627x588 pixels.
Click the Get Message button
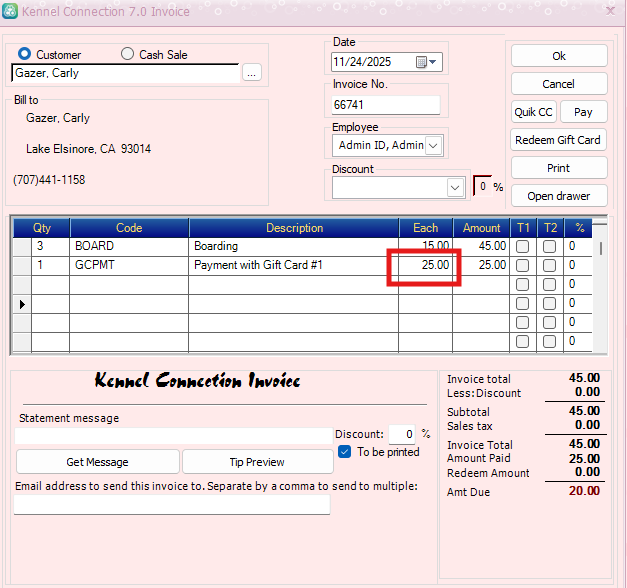[97, 462]
